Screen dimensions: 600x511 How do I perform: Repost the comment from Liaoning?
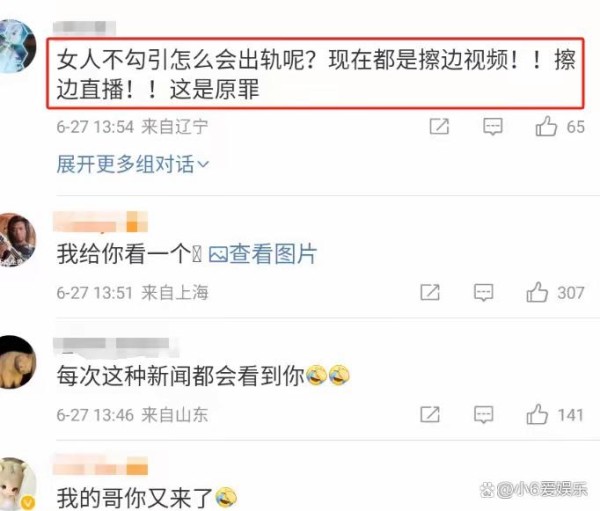point(439,126)
